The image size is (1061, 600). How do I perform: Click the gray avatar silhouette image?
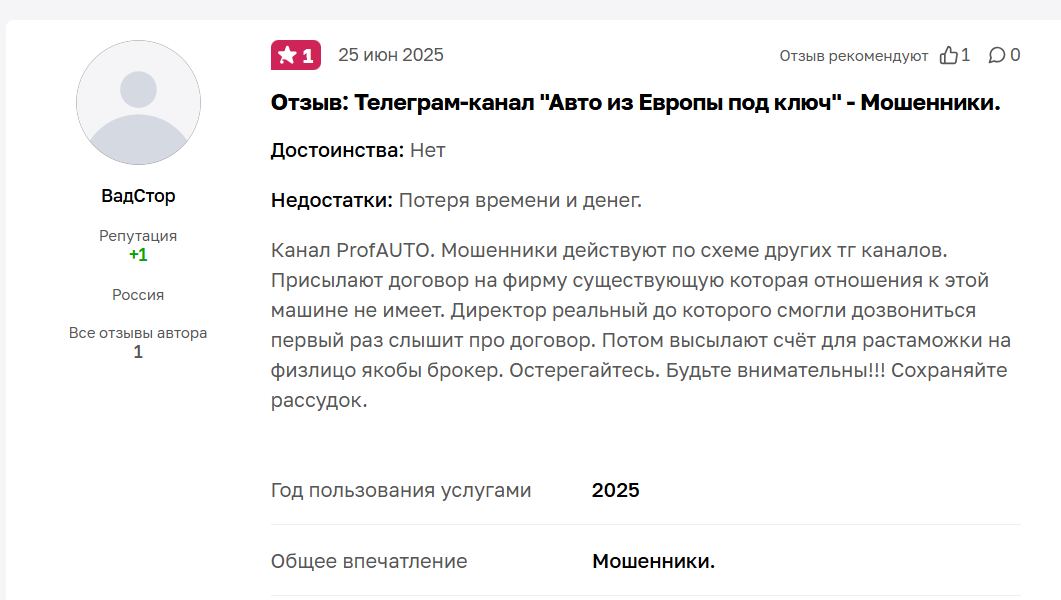coord(138,103)
